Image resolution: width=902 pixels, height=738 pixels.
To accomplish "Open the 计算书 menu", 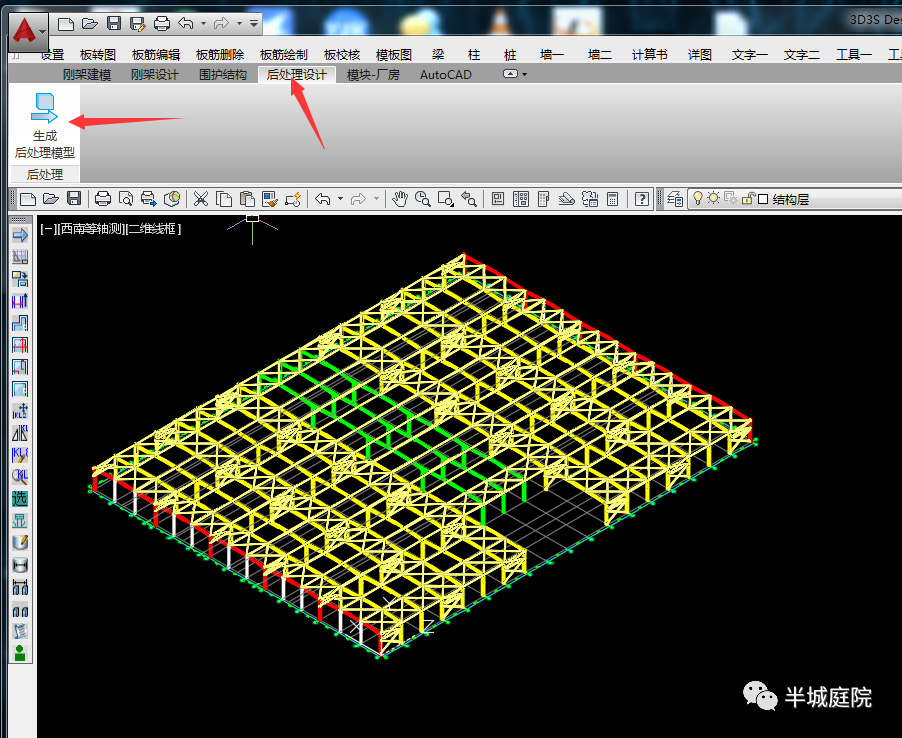I will [649, 55].
